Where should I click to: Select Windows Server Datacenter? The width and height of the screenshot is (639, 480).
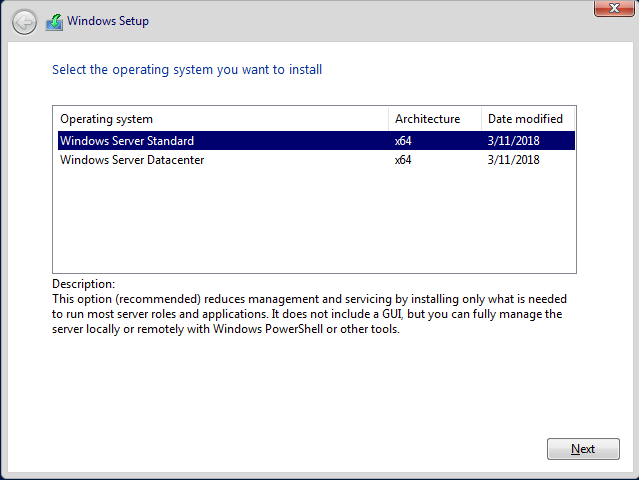click(x=132, y=159)
